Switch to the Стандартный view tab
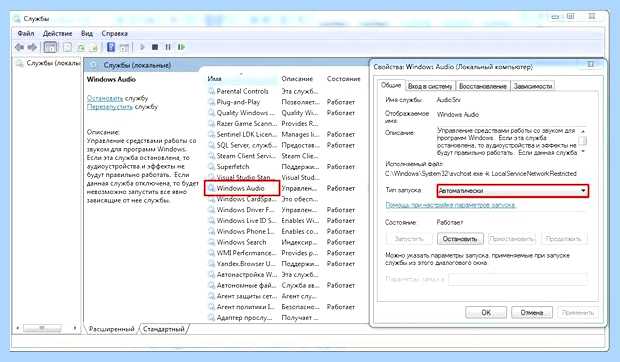The height and width of the screenshot is (362, 620). (164, 329)
